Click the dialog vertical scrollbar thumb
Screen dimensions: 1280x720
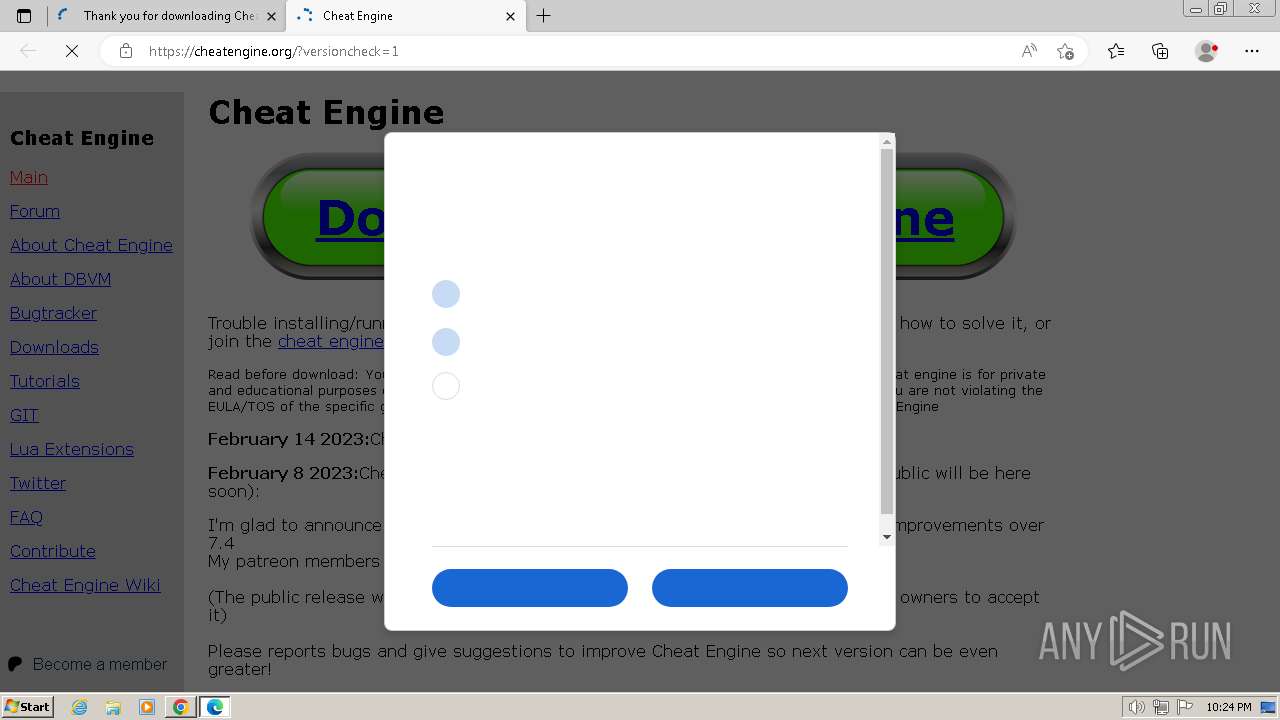(887, 332)
